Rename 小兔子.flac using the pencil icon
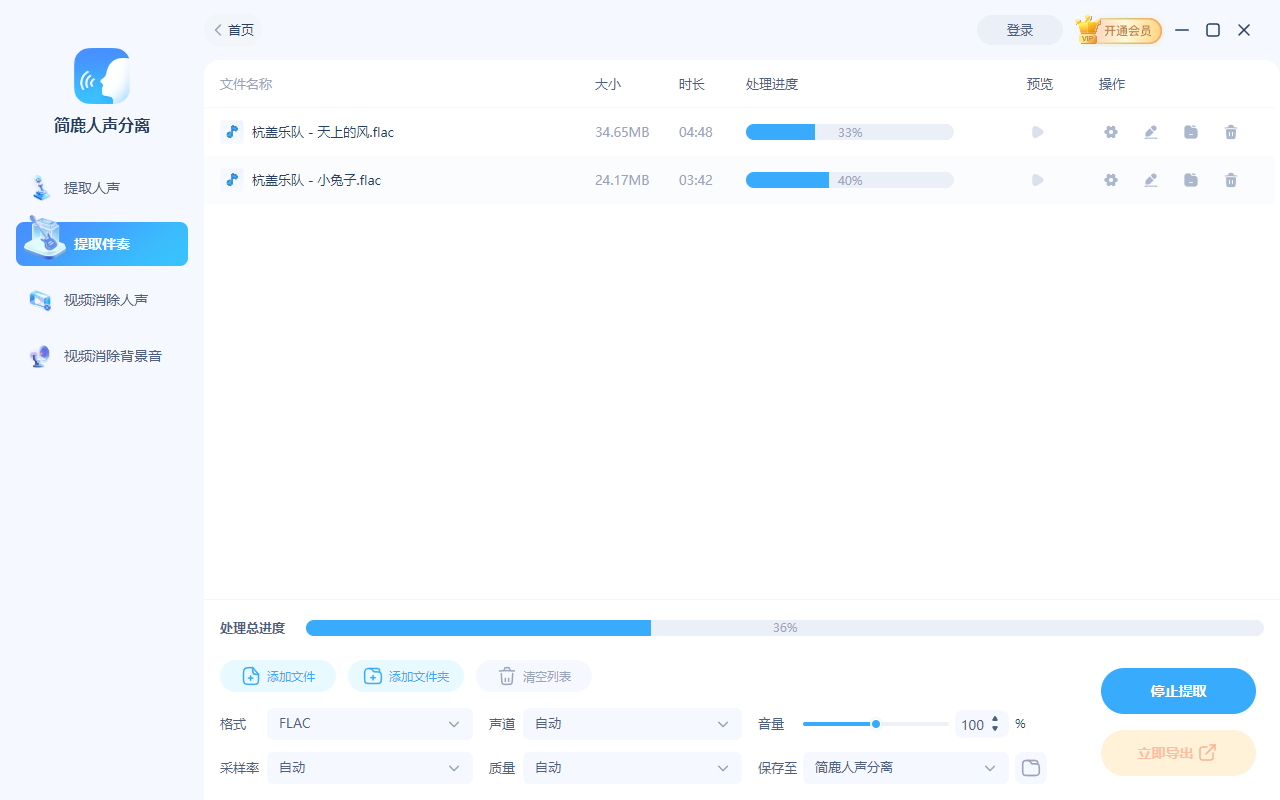This screenshot has height=800, width=1280. point(1150,180)
